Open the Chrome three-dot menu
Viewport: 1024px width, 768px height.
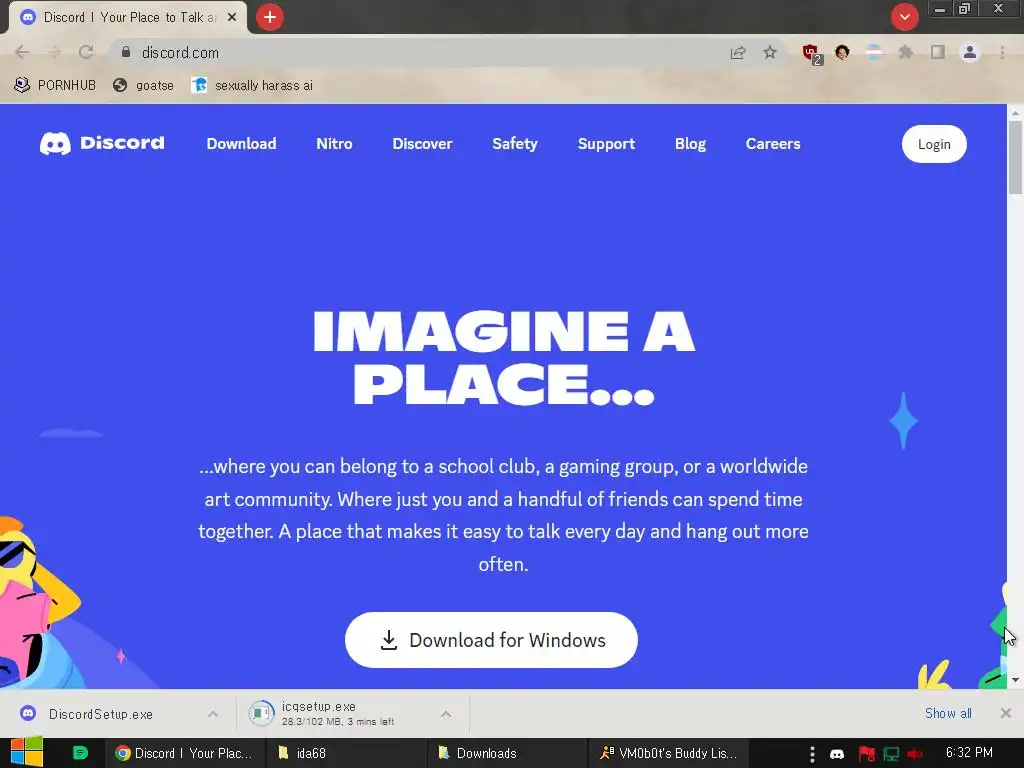[1002, 52]
